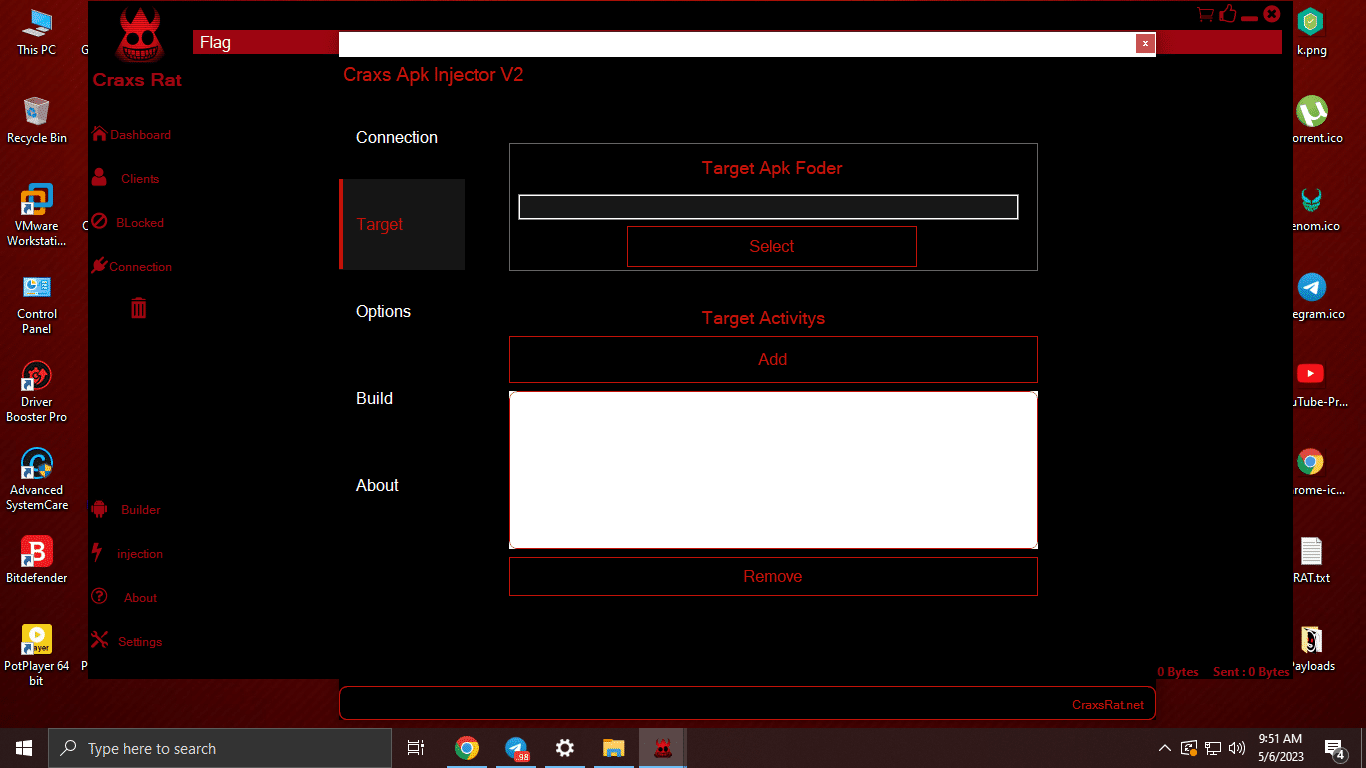Select injection in the left sidebar

127,553
